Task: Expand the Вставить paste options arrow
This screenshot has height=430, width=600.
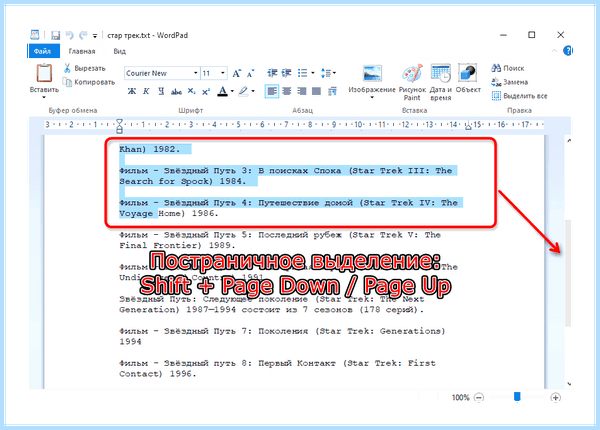Action: coord(44,98)
